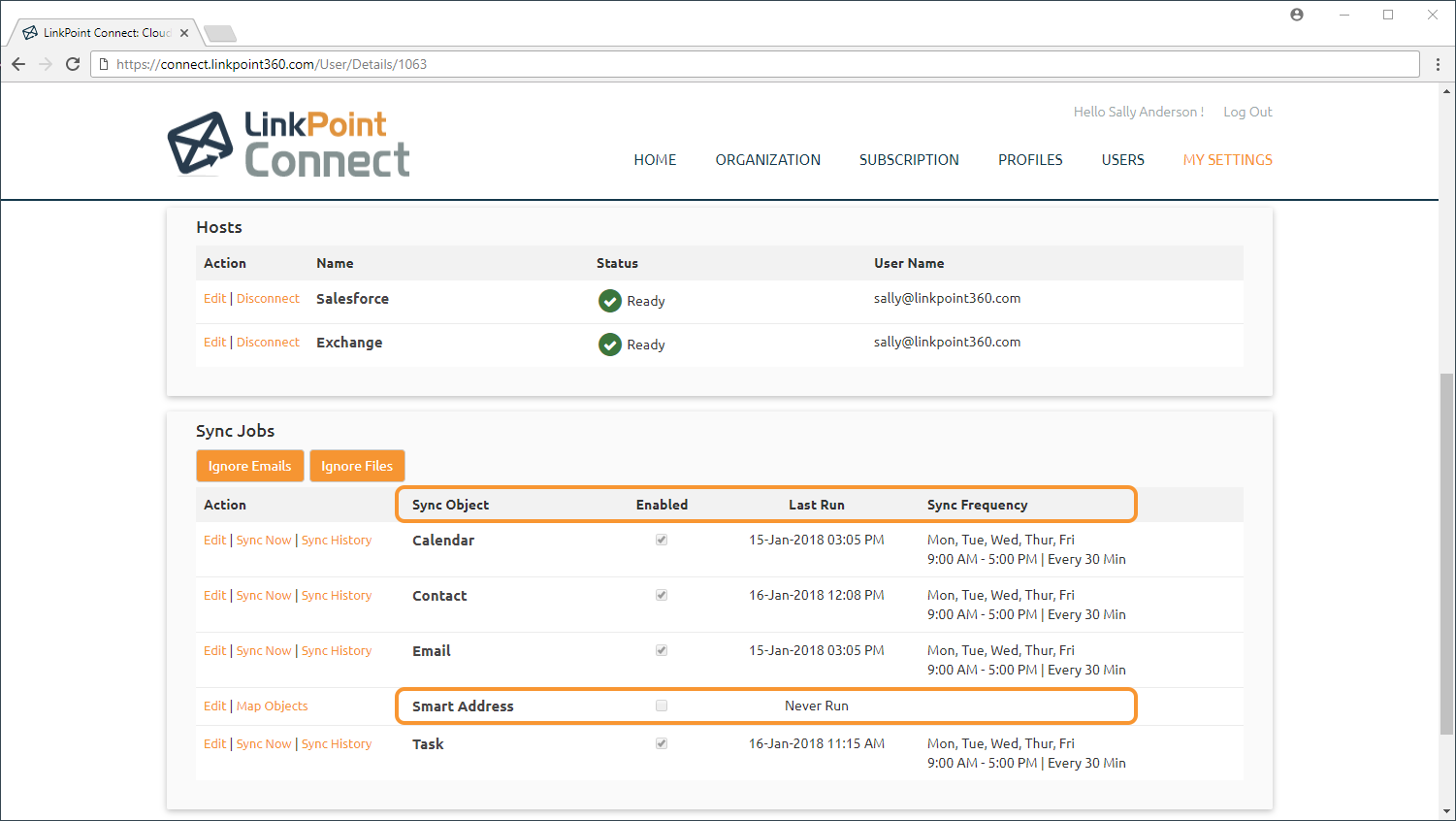
Task: Click the Chrome user profile icon
Action: 1297,15
